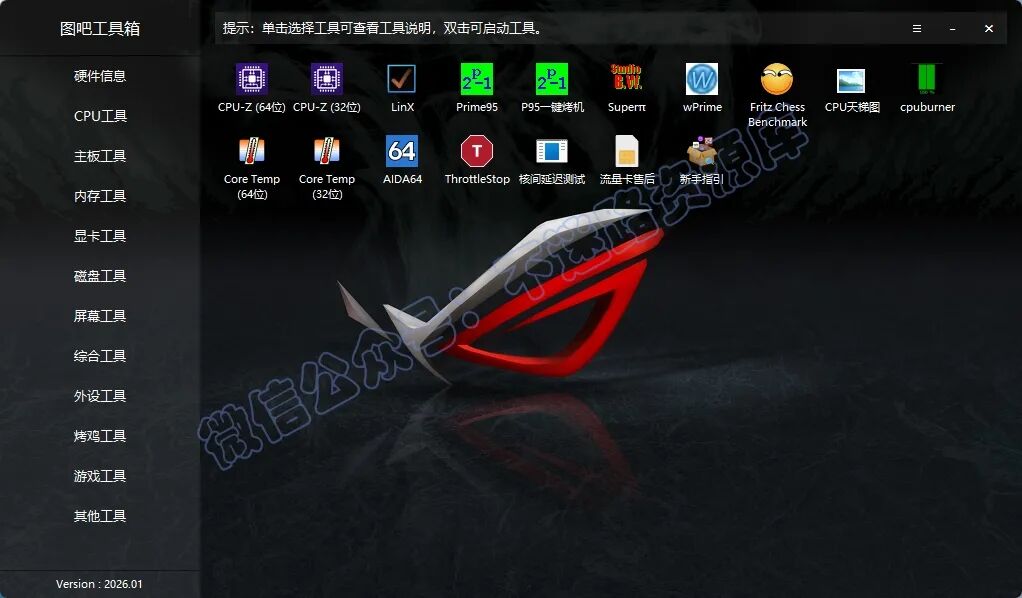
Task: Click the Fritz Chess Benchmark icon
Action: tap(777, 80)
